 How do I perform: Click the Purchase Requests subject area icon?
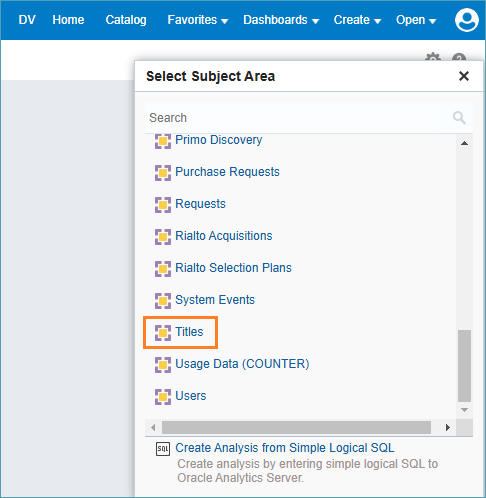163,173
